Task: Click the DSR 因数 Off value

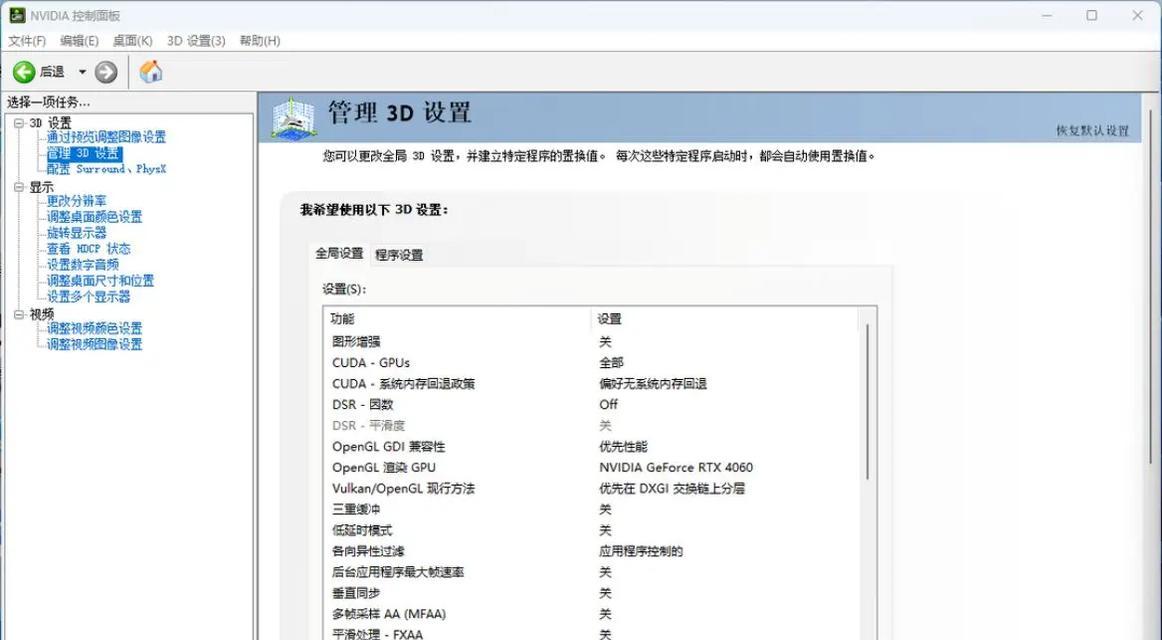Action: [608, 404]
